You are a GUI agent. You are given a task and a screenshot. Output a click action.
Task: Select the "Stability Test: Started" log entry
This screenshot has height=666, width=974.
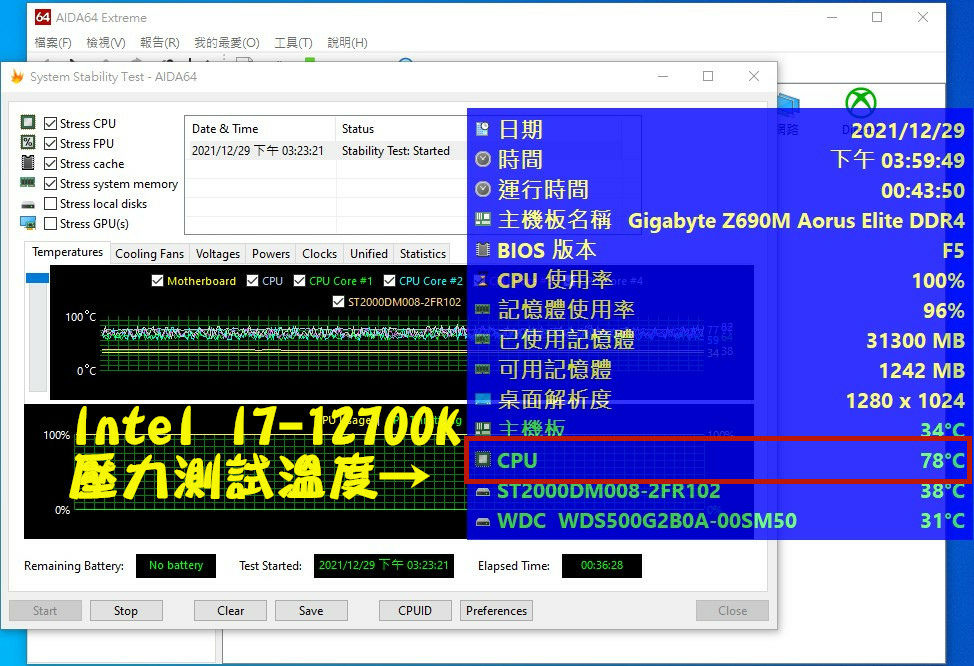tap(396, 151)
